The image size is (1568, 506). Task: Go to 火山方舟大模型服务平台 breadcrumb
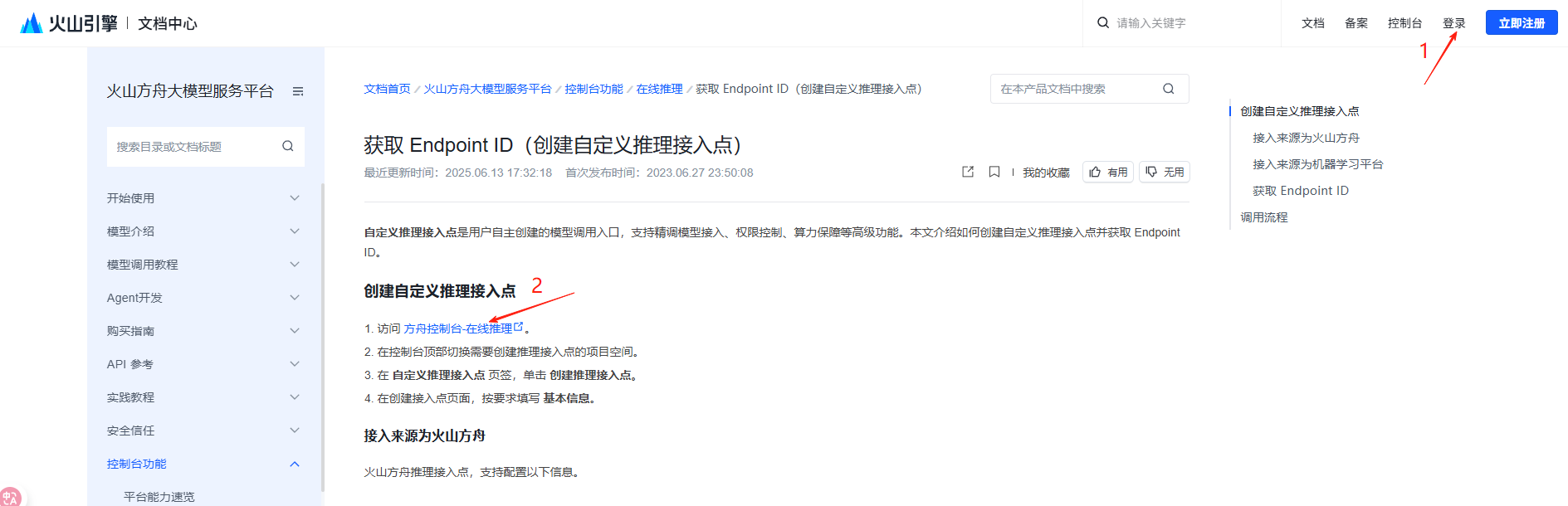(x=487, y=89)
